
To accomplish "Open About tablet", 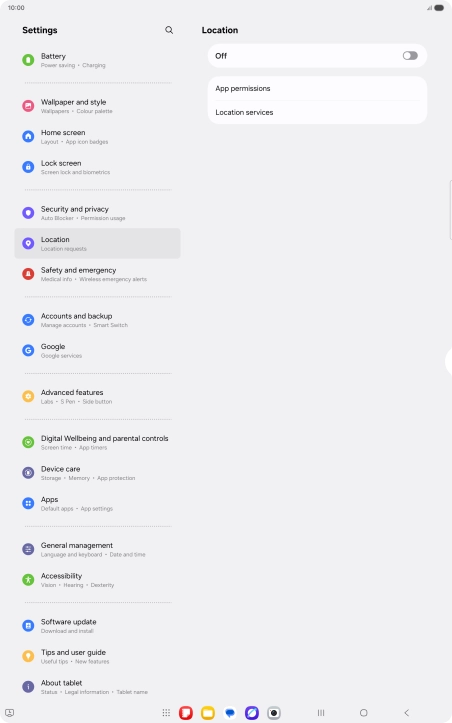I will (97, 687).
